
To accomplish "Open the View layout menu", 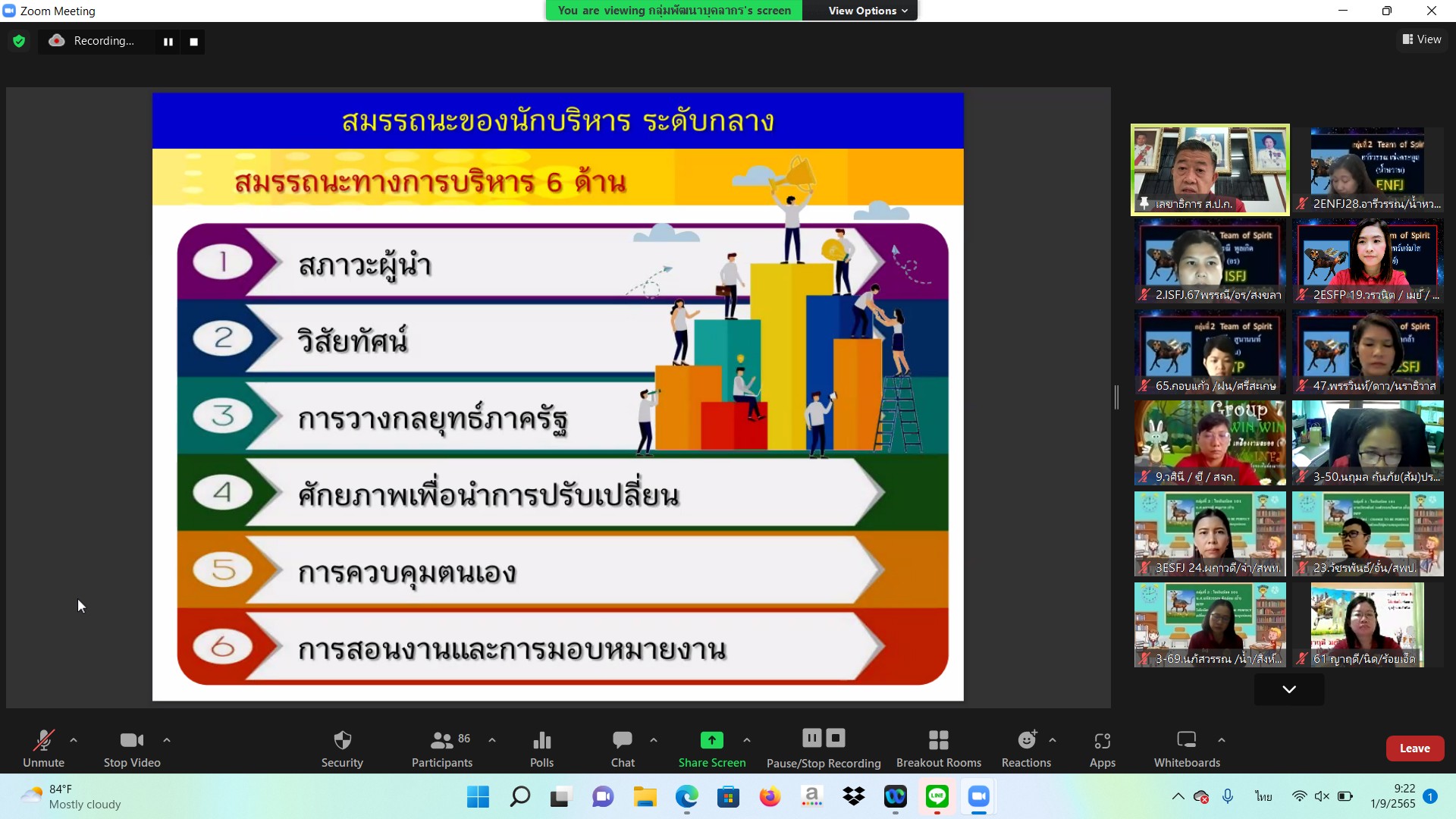I will pyautogui.click(x=1421, y=39).
